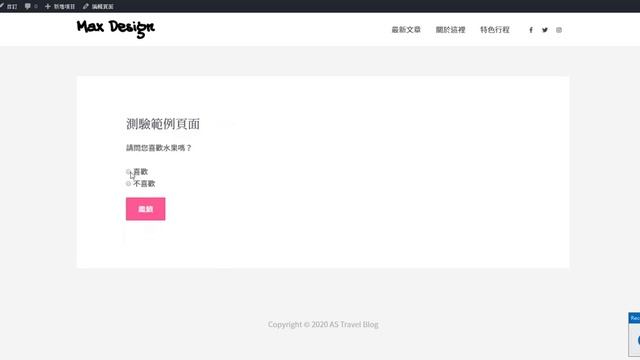Screen dimensions: 640x360
Task: Select the 不喜歡 radio button
Action: (x=128, y=184)
